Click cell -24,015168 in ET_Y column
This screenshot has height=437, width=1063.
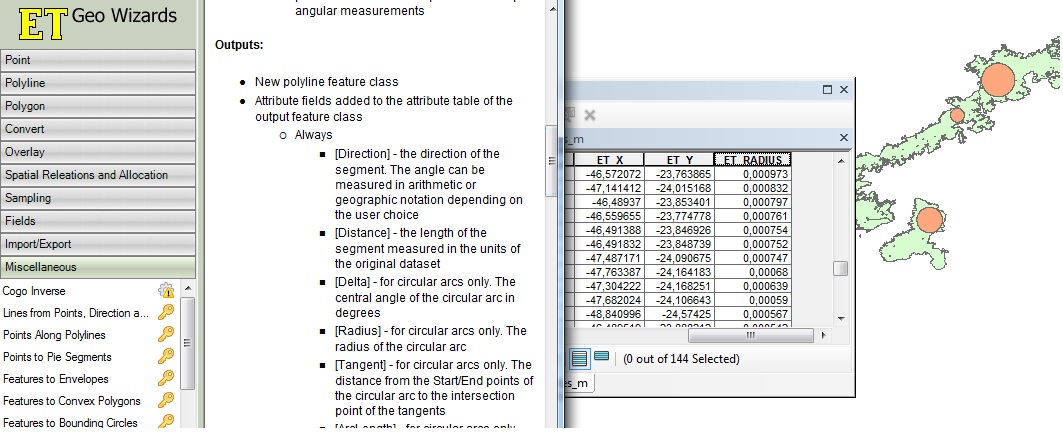(679, 188)
